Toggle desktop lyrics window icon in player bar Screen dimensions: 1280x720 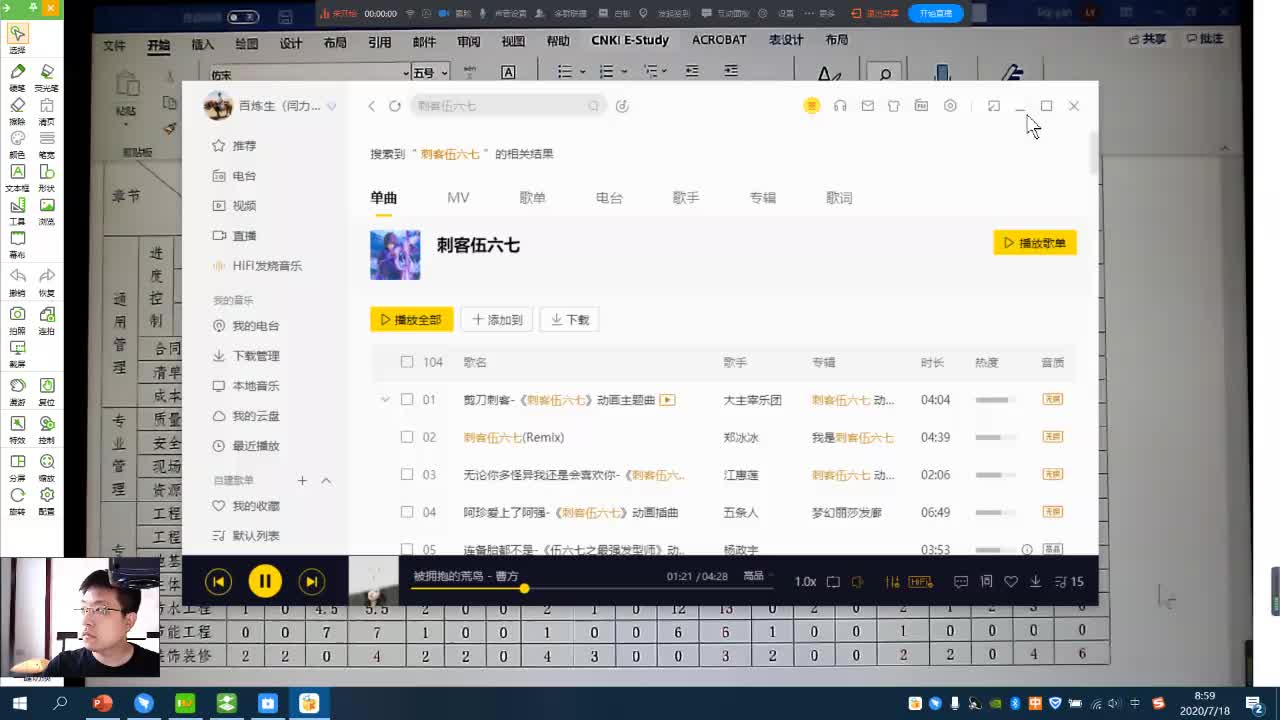tap(833, 582)
